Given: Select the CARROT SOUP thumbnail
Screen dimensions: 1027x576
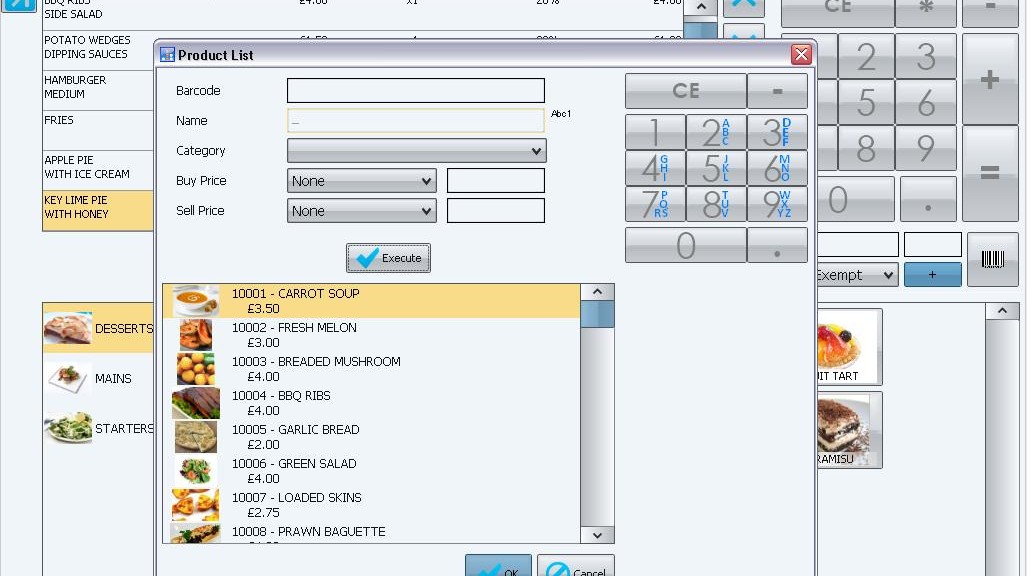Looking at the screenshot, I should [194, 300].
